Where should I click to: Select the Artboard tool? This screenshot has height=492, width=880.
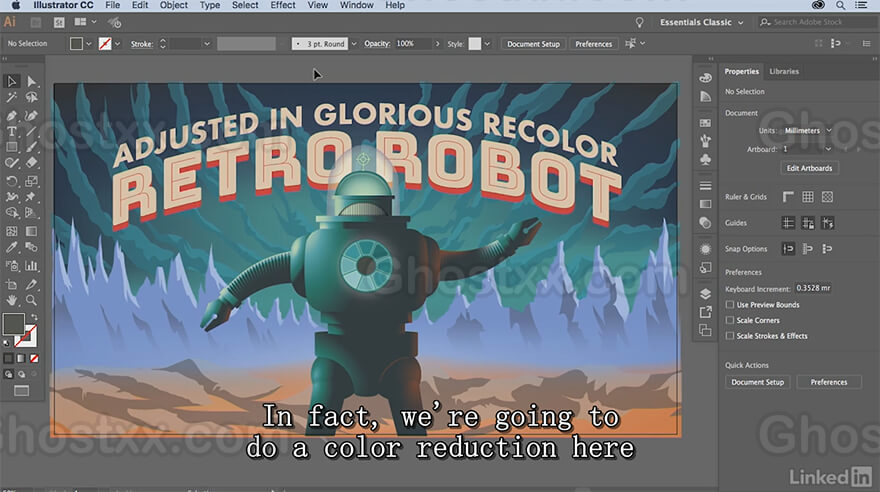coord(11,284)
